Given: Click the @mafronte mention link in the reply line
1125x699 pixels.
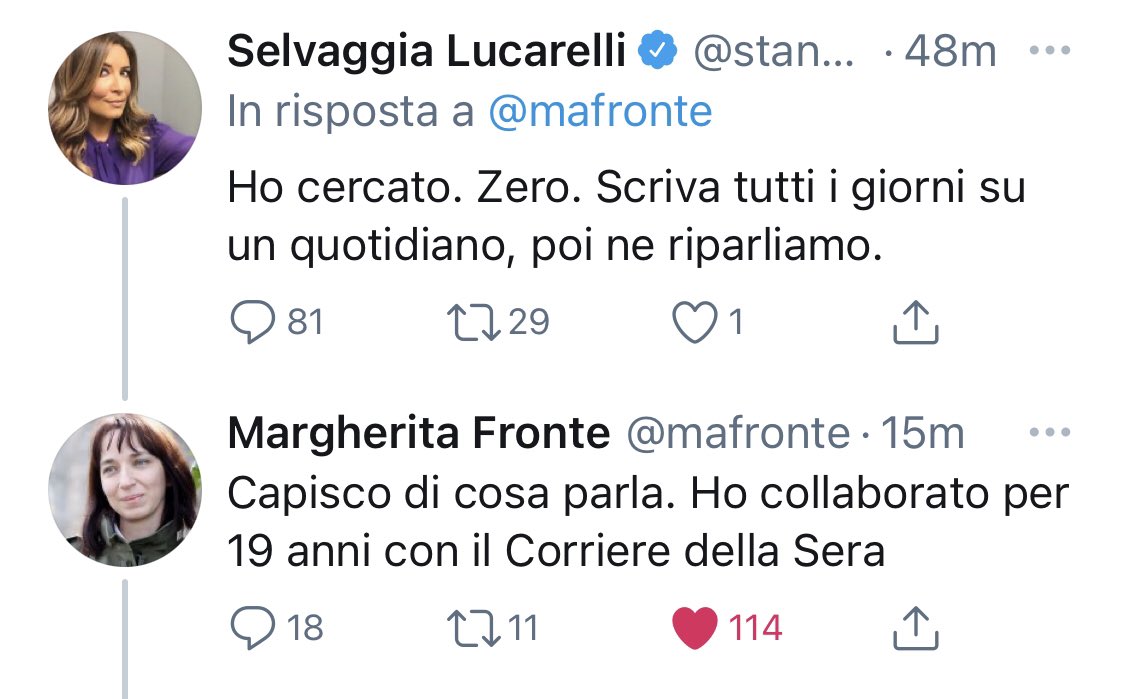Looking at the screenshot, I should click(x=600, y=112).
